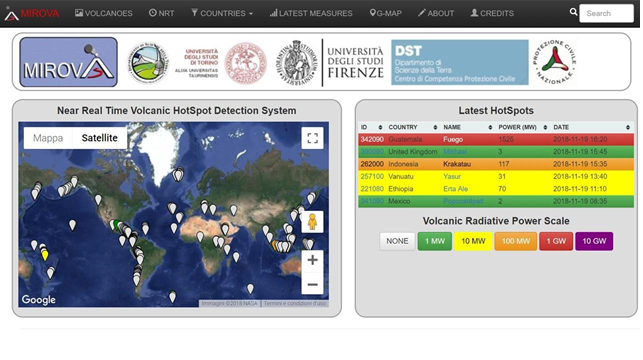The height and width of the screenshot is (360, 643).
Task: Click the red 1 GW scale button
Action: (x=556, y=241)
